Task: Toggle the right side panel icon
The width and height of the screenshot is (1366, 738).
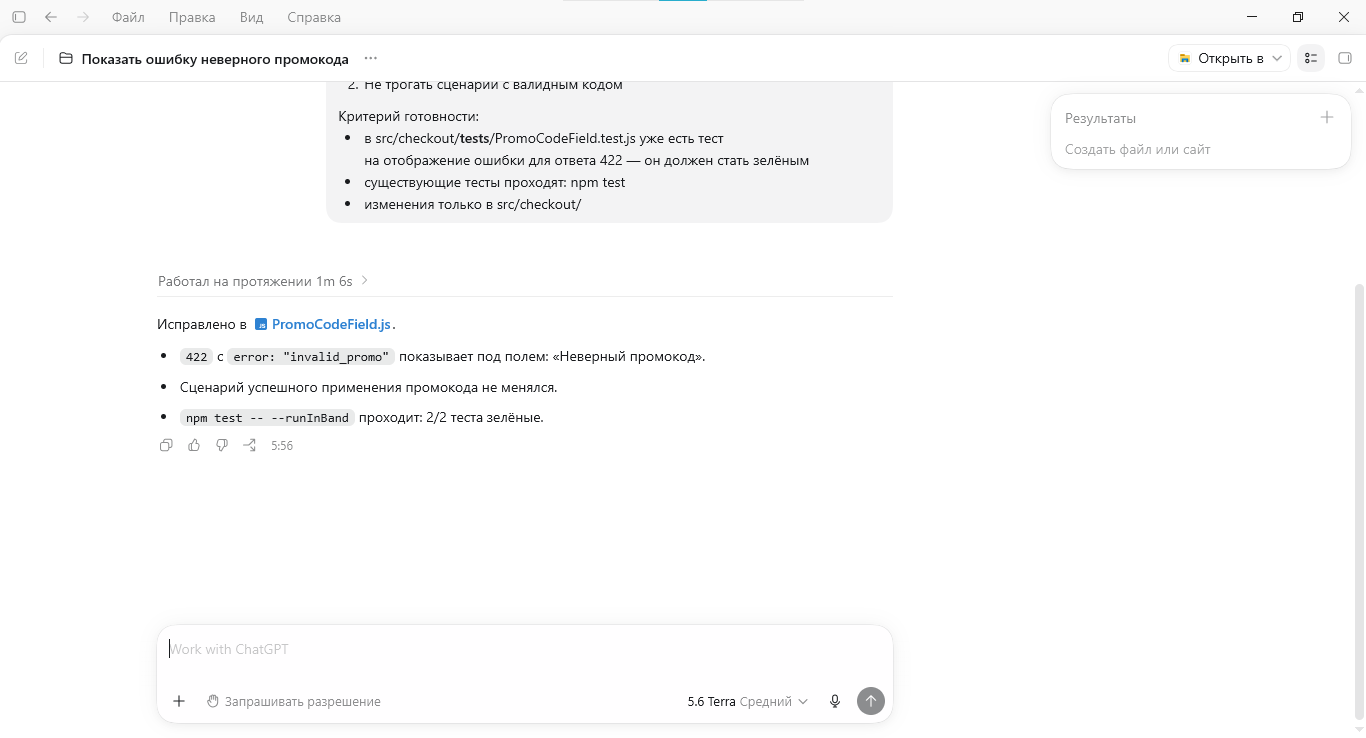Action: coord(1345,58)
